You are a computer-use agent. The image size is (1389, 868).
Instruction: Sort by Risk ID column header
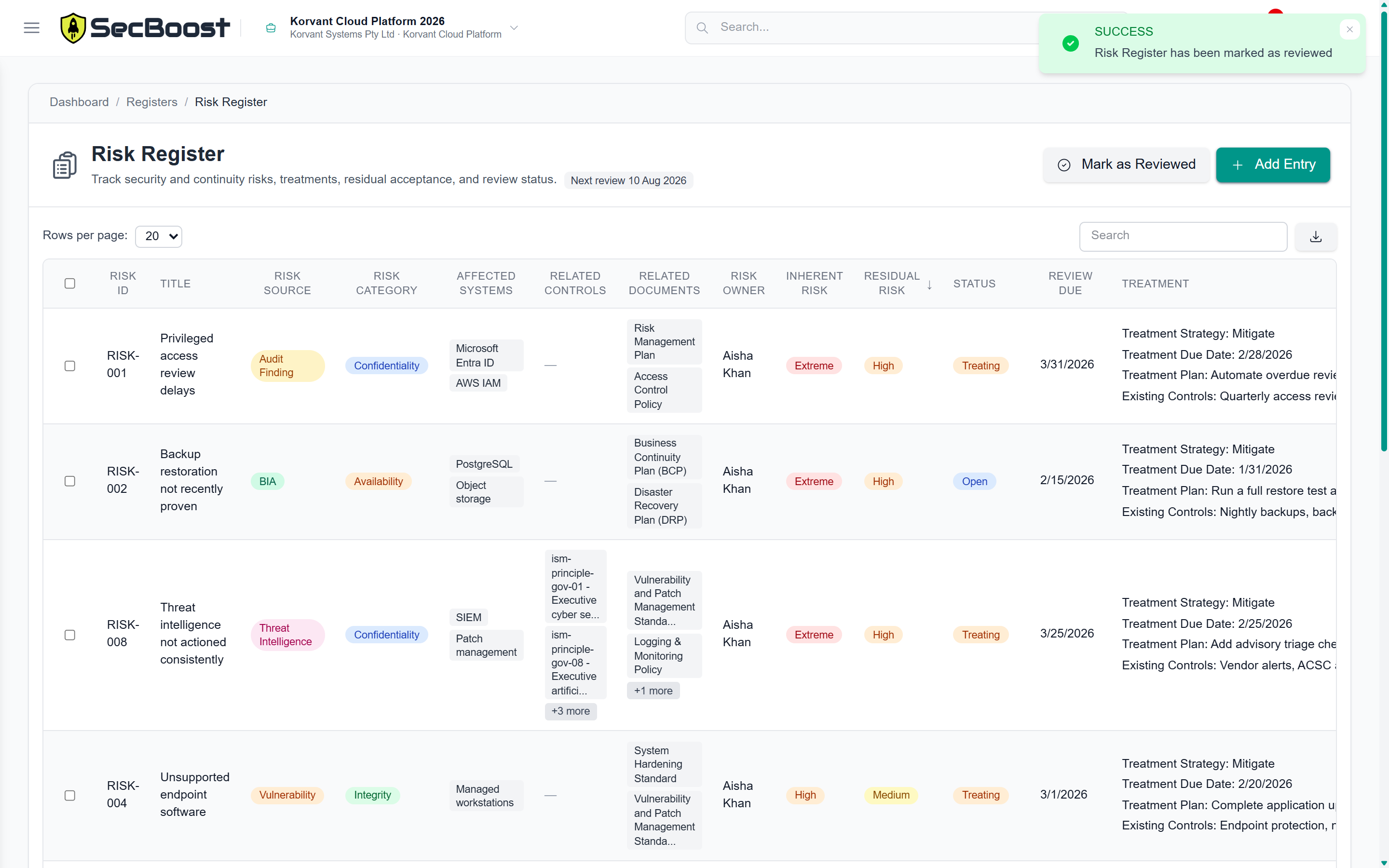(x=123, y=284)
